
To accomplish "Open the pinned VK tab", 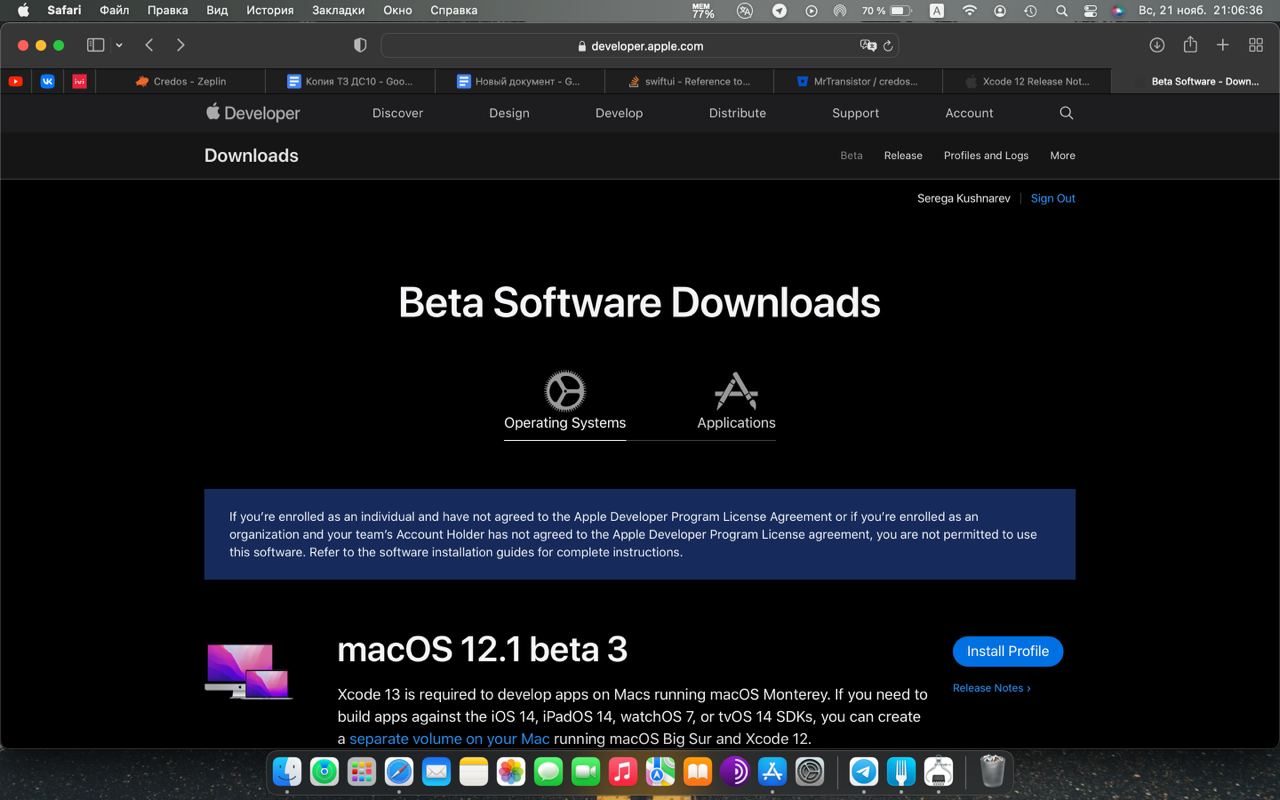I will pos(47,81).
